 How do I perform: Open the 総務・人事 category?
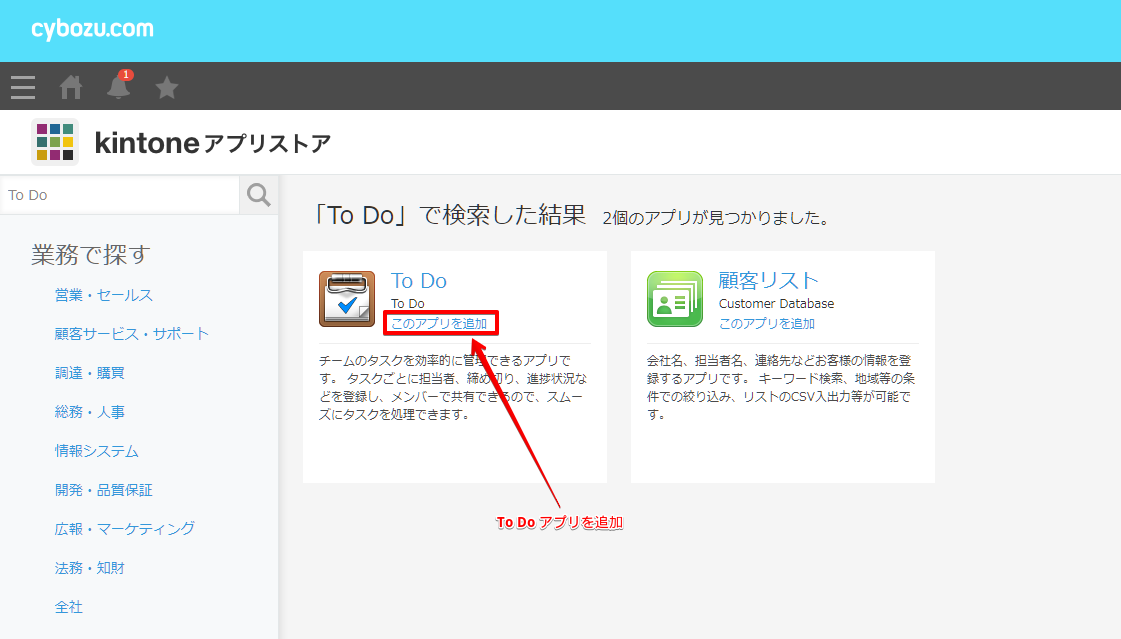[x=90, y=411]
